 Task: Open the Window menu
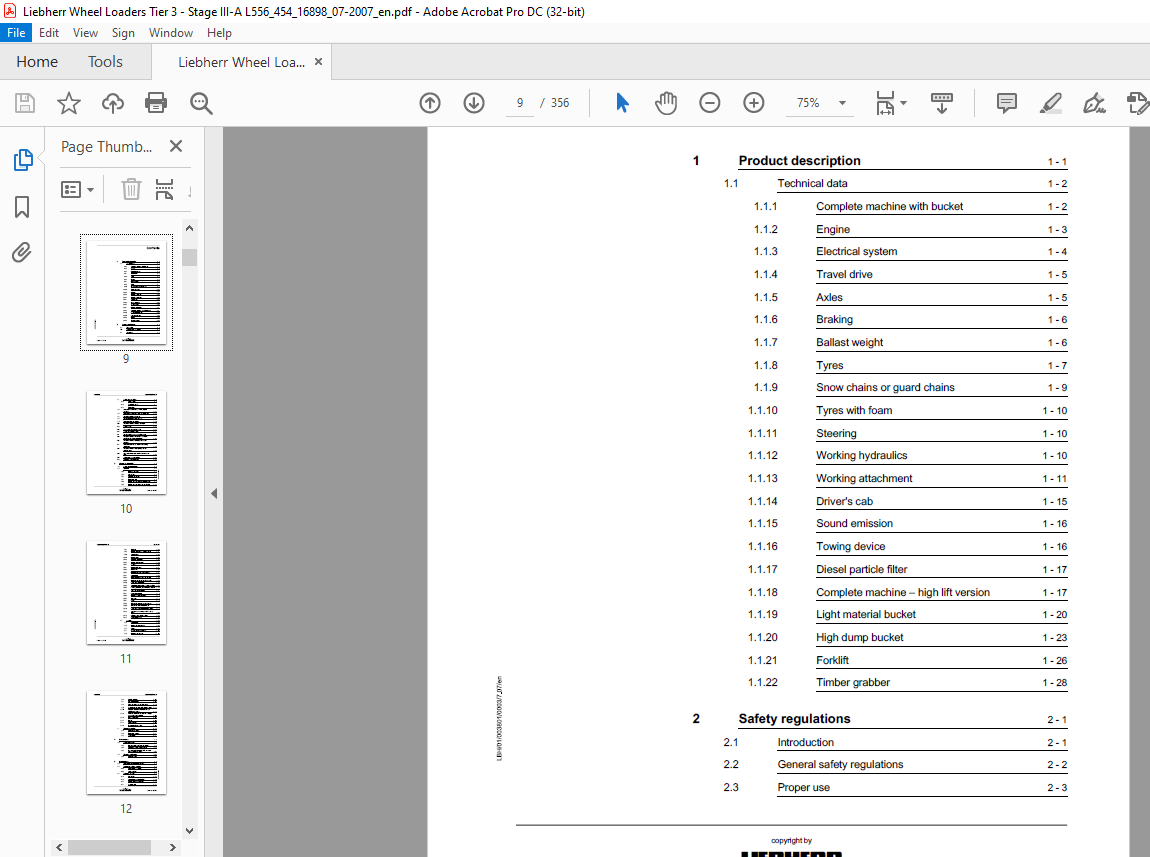click(x=171, y=33)
